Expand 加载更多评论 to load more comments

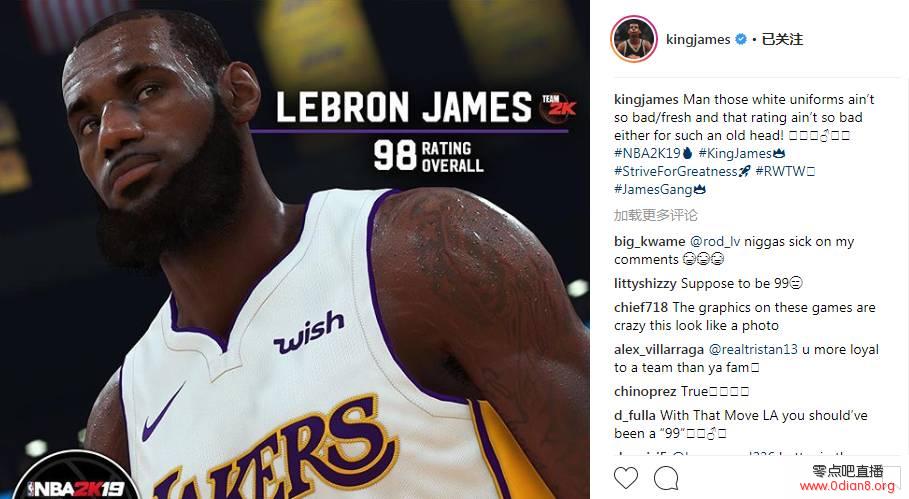(x=656, y=216)
